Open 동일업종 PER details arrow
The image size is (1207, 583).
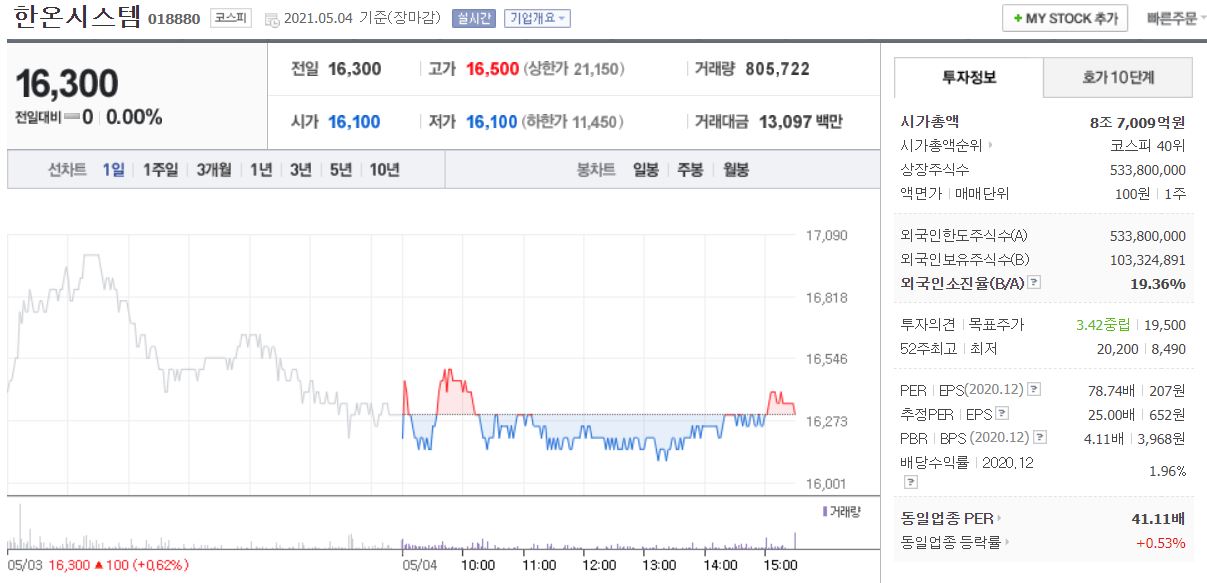pyautogui.click(x=998, y=518)
